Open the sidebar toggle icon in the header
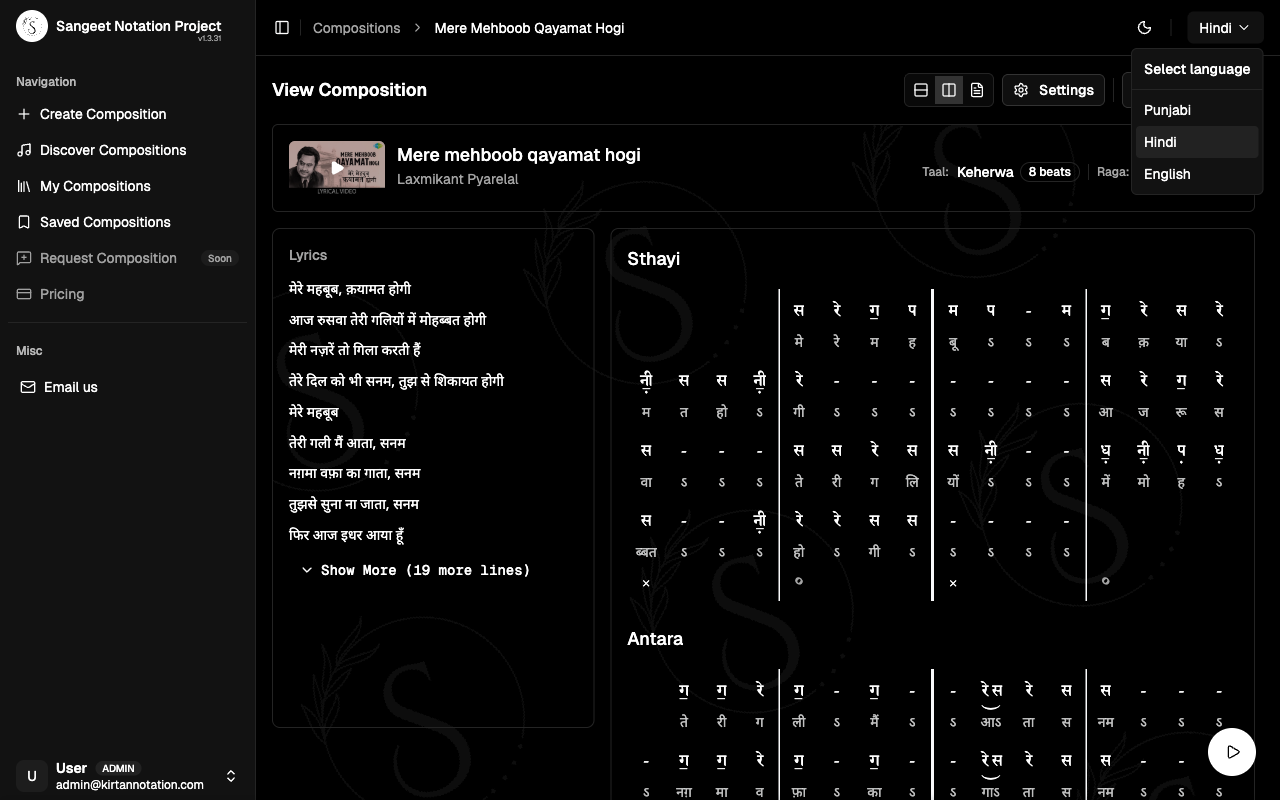Viewport: 1280px width, 800px height. 282,28
